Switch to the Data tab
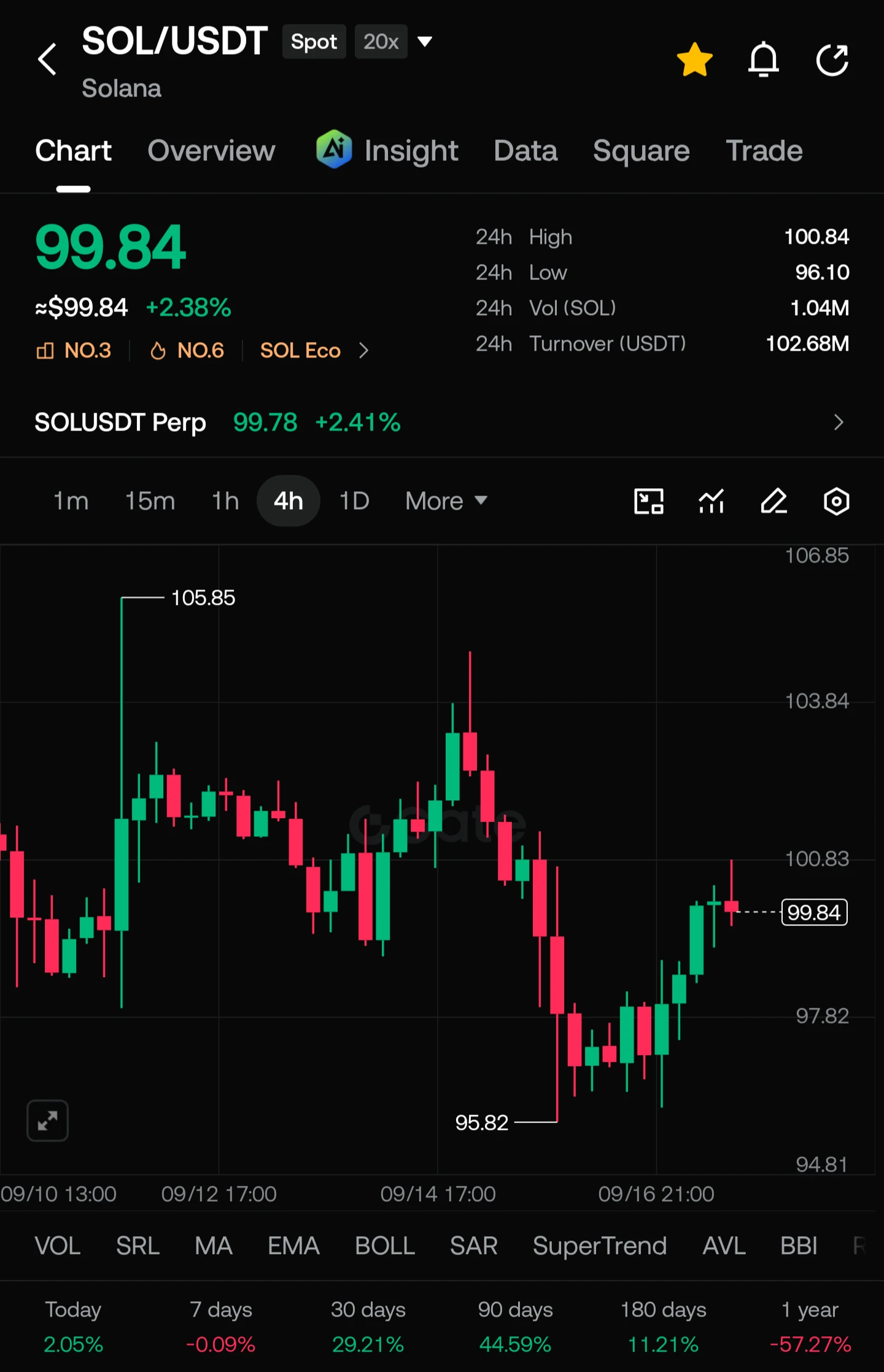Viewport: 884px width, 1372px height. 525,151
